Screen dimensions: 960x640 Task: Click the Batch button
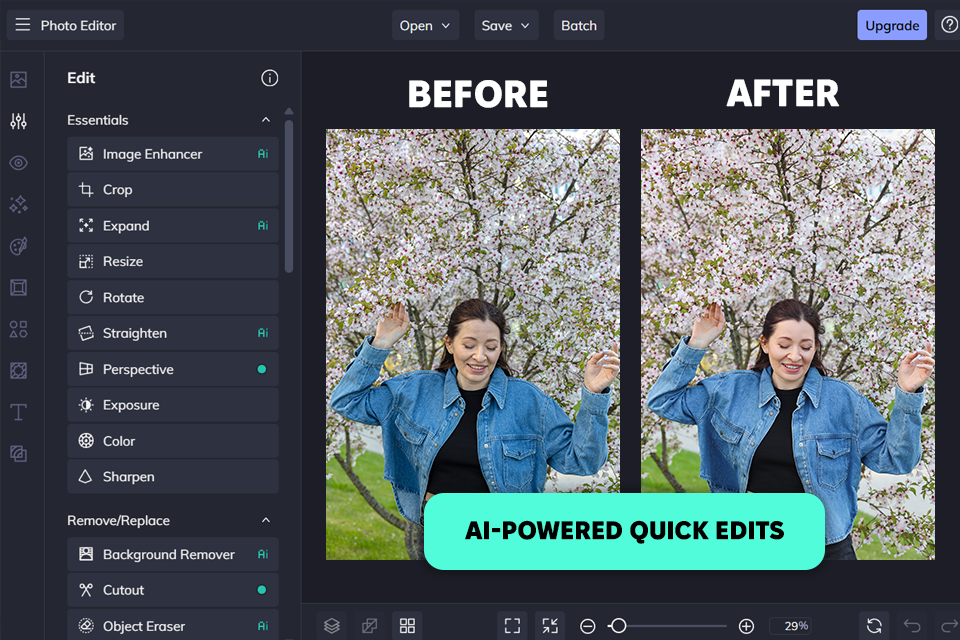[579, 25]
